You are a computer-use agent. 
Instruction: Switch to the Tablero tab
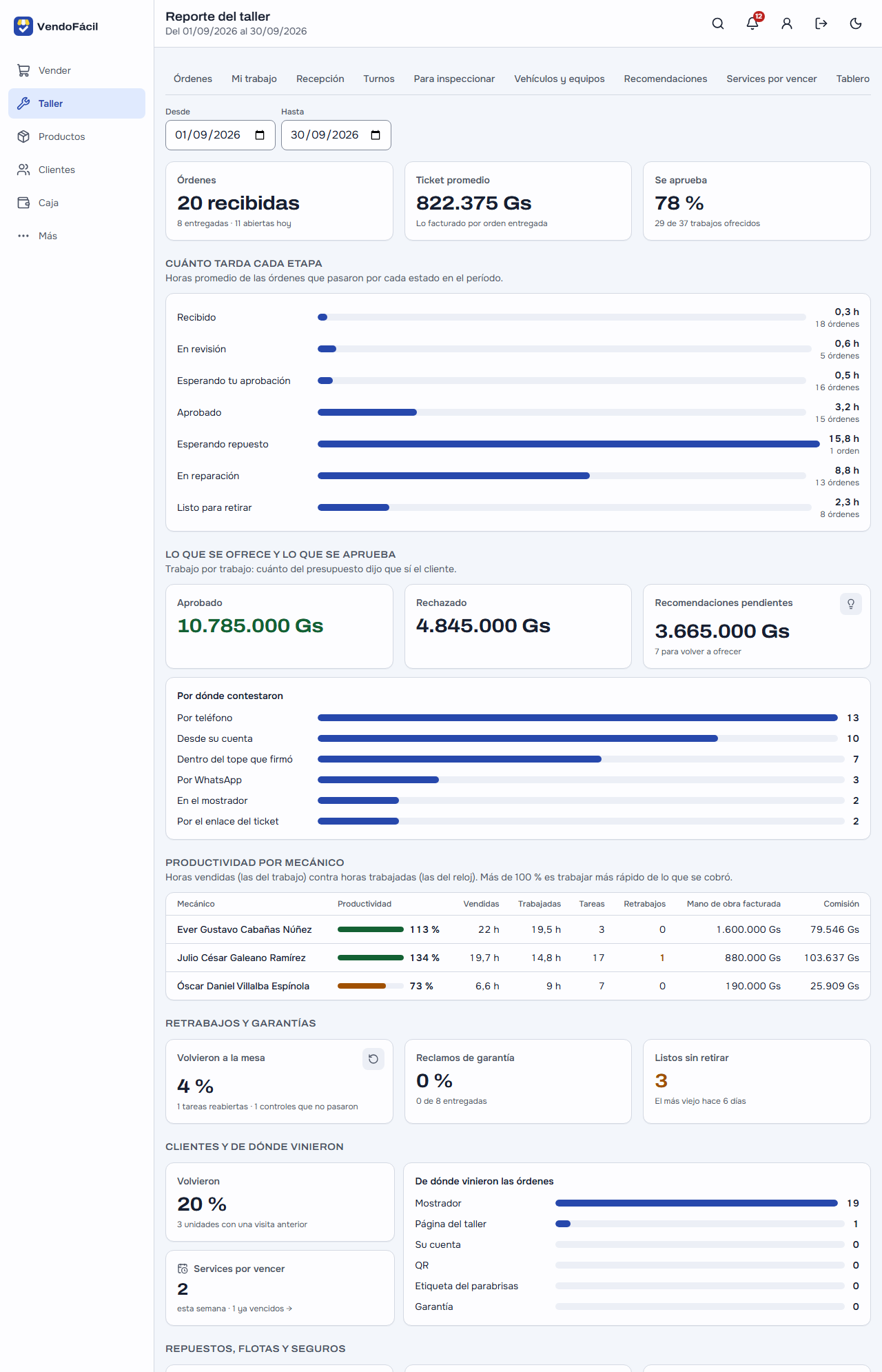tap(853, 79)
